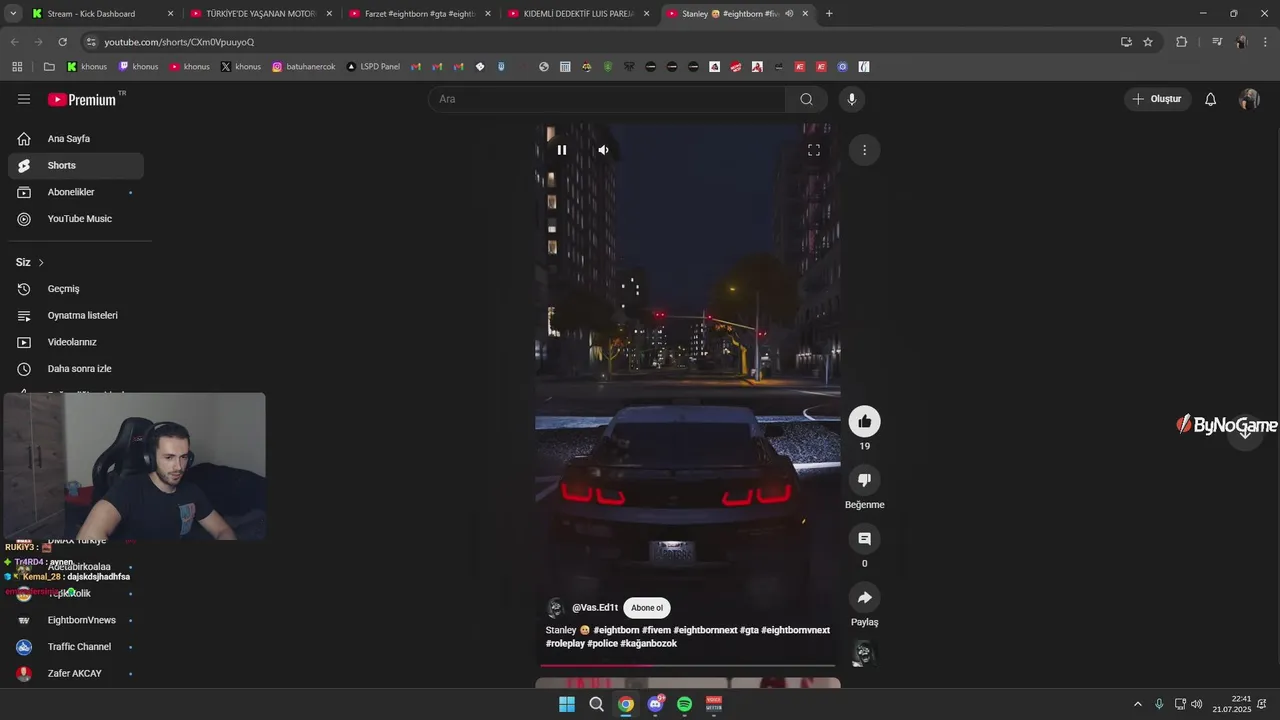Open Abonelikler in the sidebar
The width and height of the screenshot is (1280, 720).
tap(76, 192)
